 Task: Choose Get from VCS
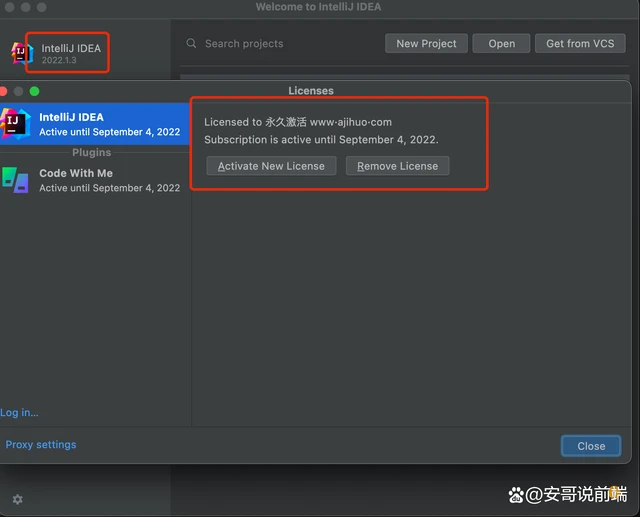580,44
